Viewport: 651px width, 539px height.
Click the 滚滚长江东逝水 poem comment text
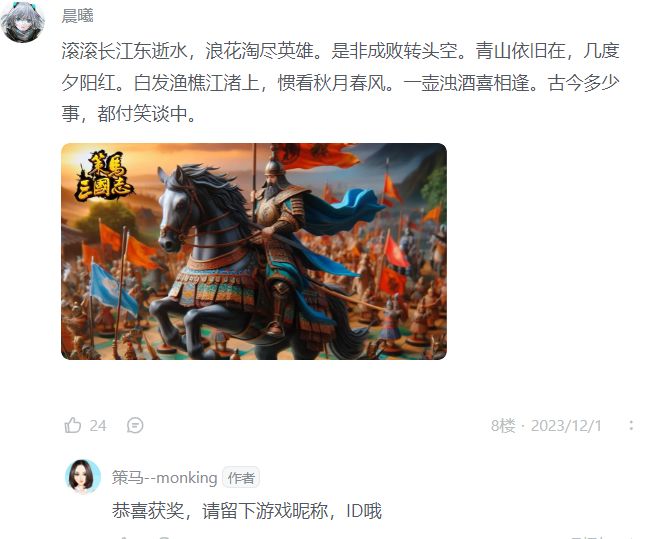pyautogui.click(x=340, y=82)
